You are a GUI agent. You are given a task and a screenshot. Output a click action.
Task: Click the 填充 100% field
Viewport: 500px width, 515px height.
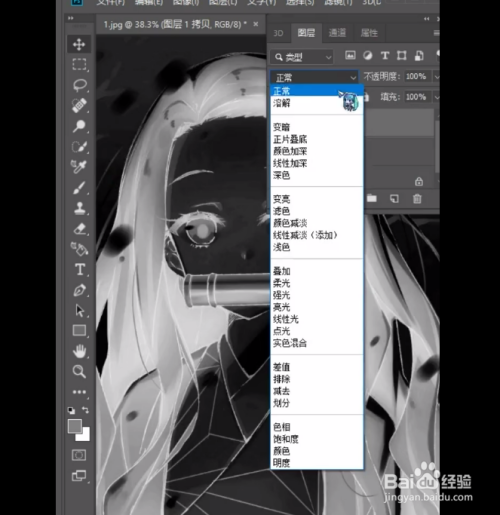(417, 97)
